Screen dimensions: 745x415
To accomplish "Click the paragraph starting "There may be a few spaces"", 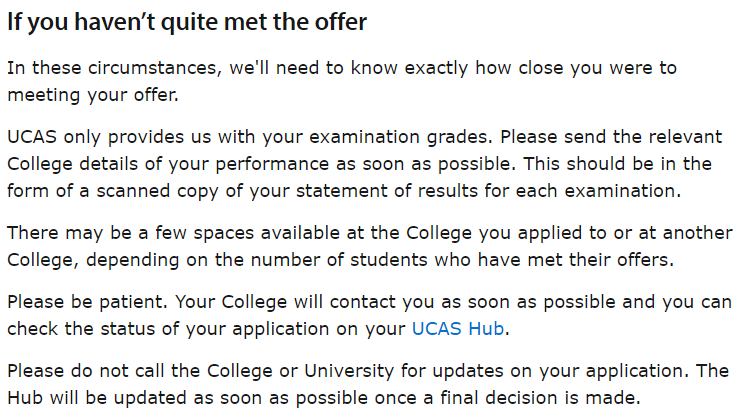I will pyautogui.click(x=370, y=246).
